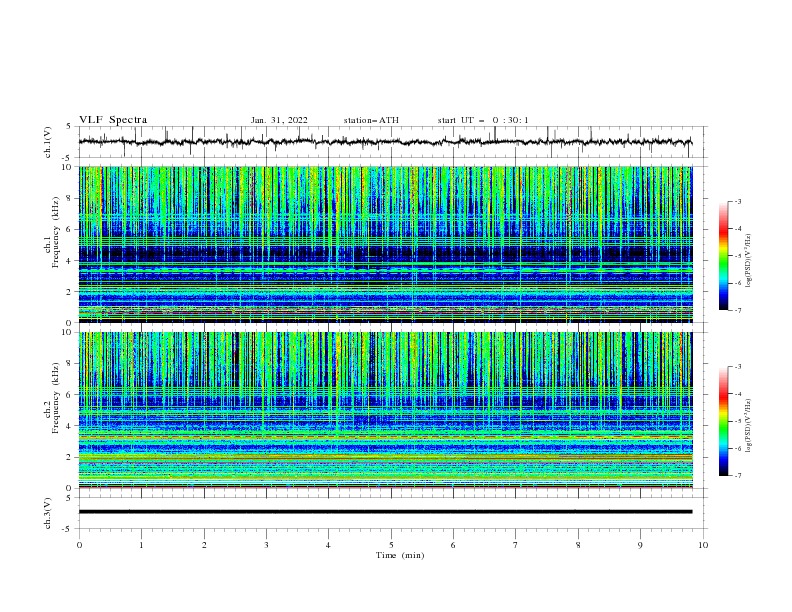792x612 pixels.
Task: Click the "-3" tick on ch.1 colorbar
Action: point(737,201)
